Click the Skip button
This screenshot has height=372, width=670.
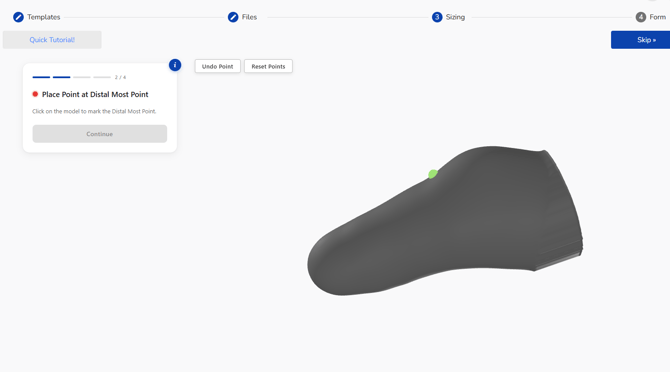tap(641, 40)
